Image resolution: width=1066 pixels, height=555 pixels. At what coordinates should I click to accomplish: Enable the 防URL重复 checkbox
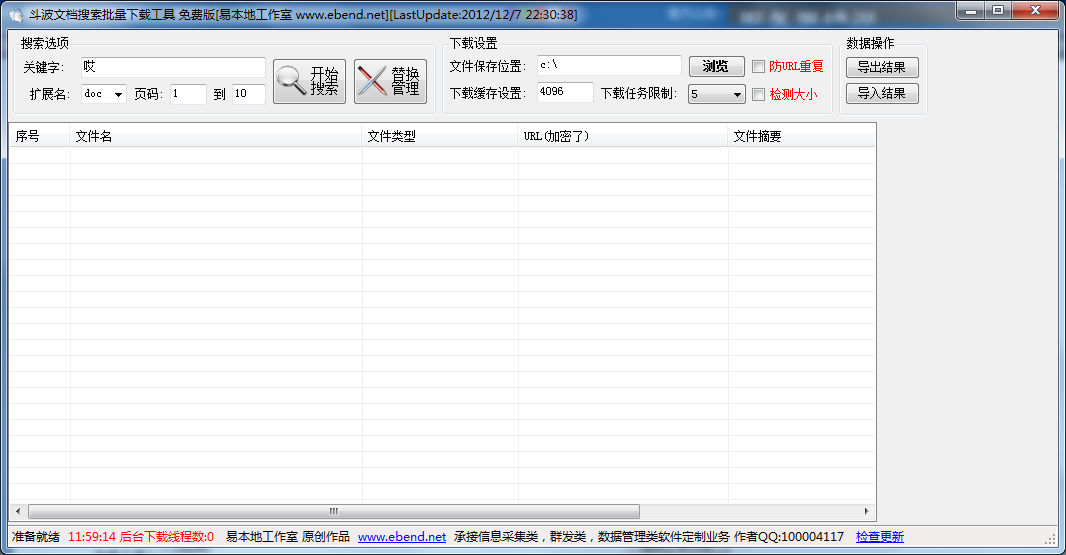pos(759,67)
